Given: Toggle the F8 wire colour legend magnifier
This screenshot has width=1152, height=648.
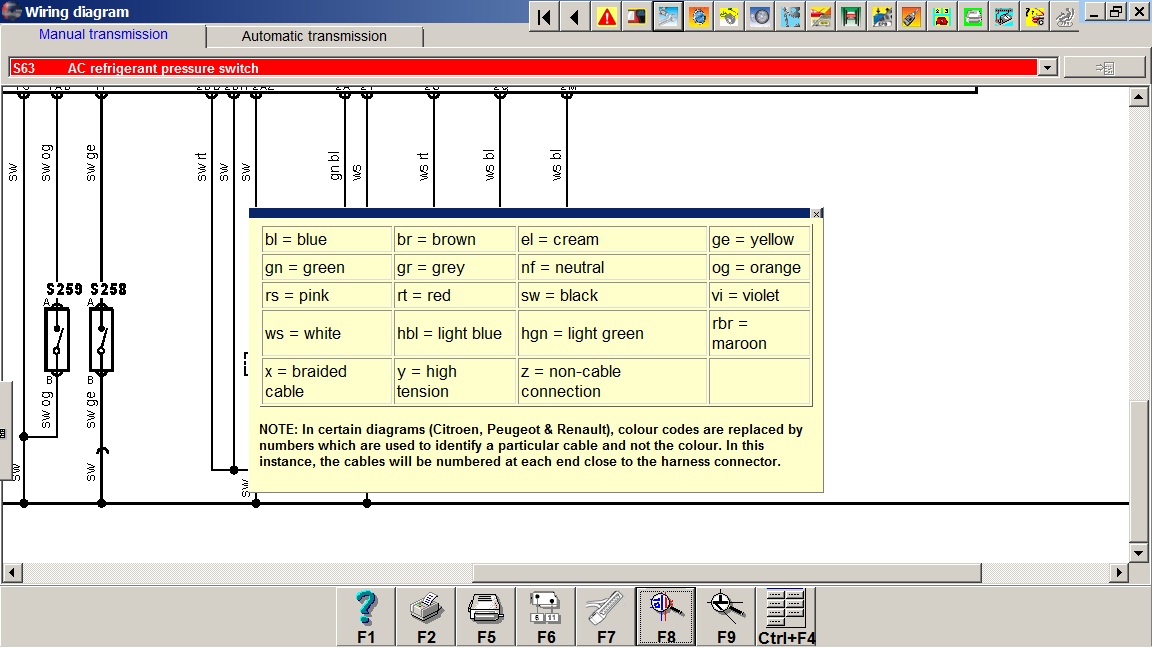Looking at the screenshot, I should (x=666, y=615).
